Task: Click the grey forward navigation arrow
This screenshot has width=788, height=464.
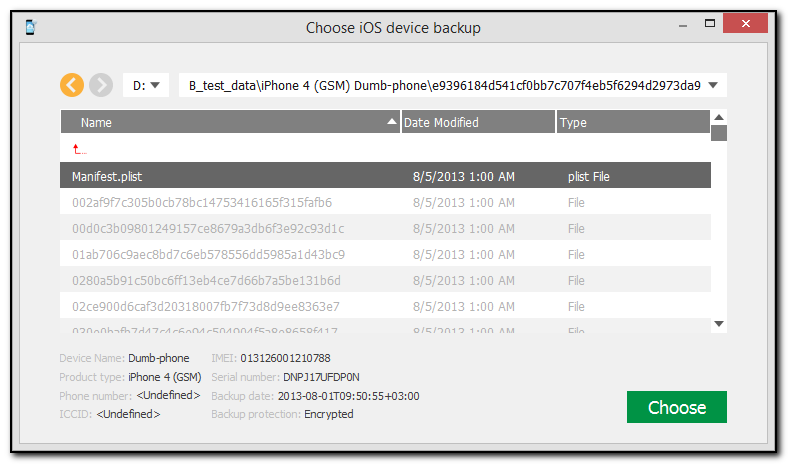Action: coord(100,85)
